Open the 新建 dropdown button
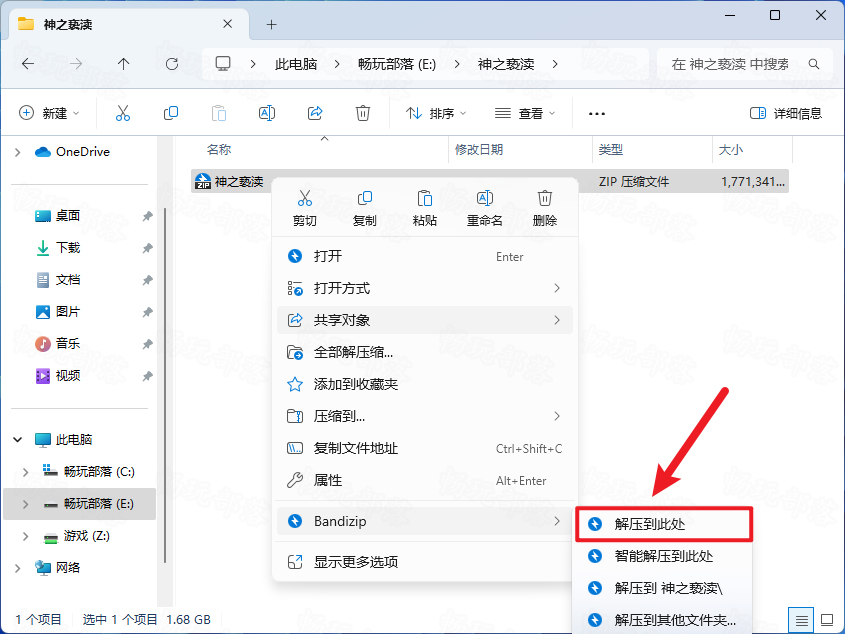Screen dimensions: 845x634 (x=49, y=113)
